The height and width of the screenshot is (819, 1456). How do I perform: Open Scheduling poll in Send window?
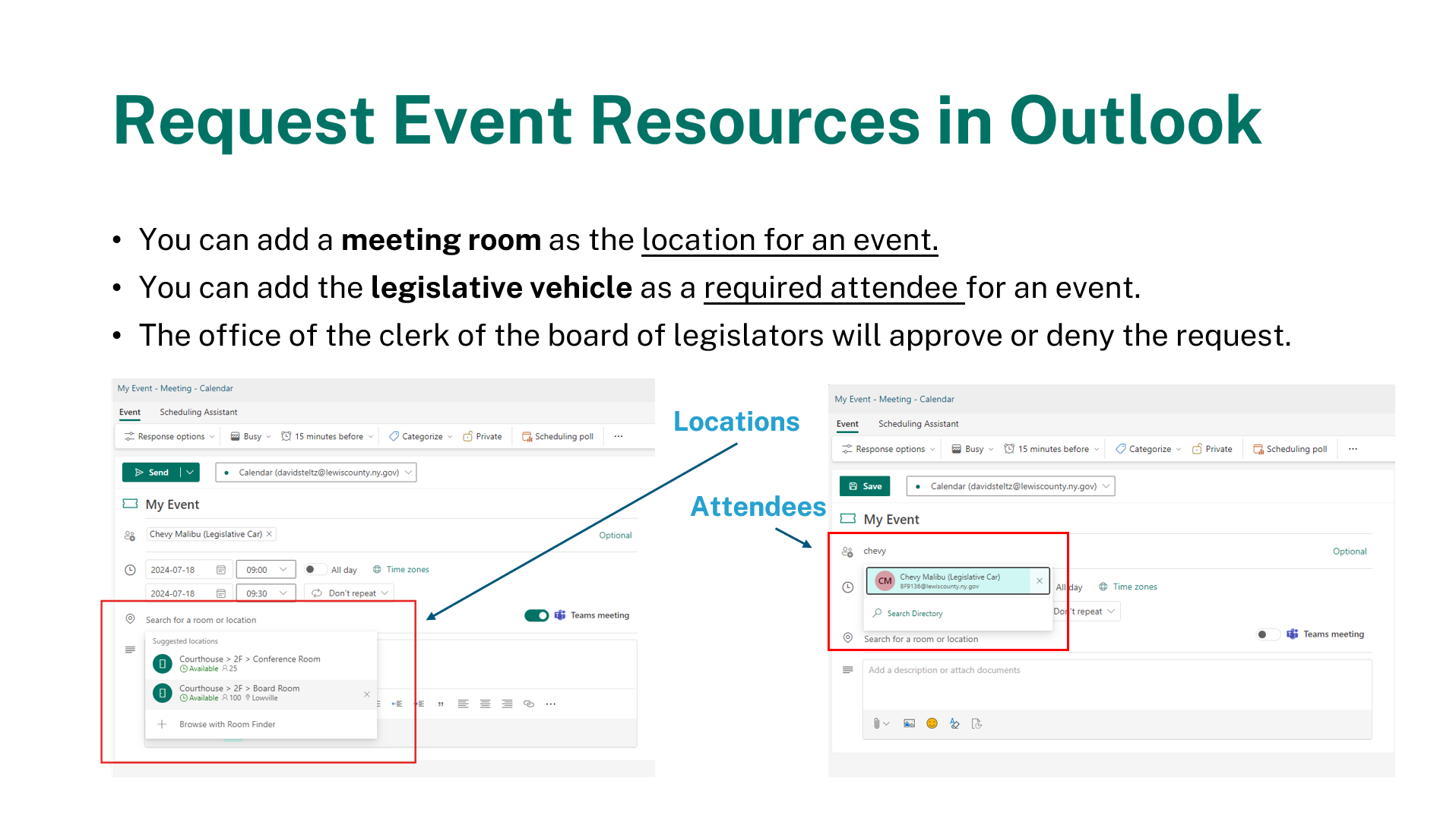[558, 436]
